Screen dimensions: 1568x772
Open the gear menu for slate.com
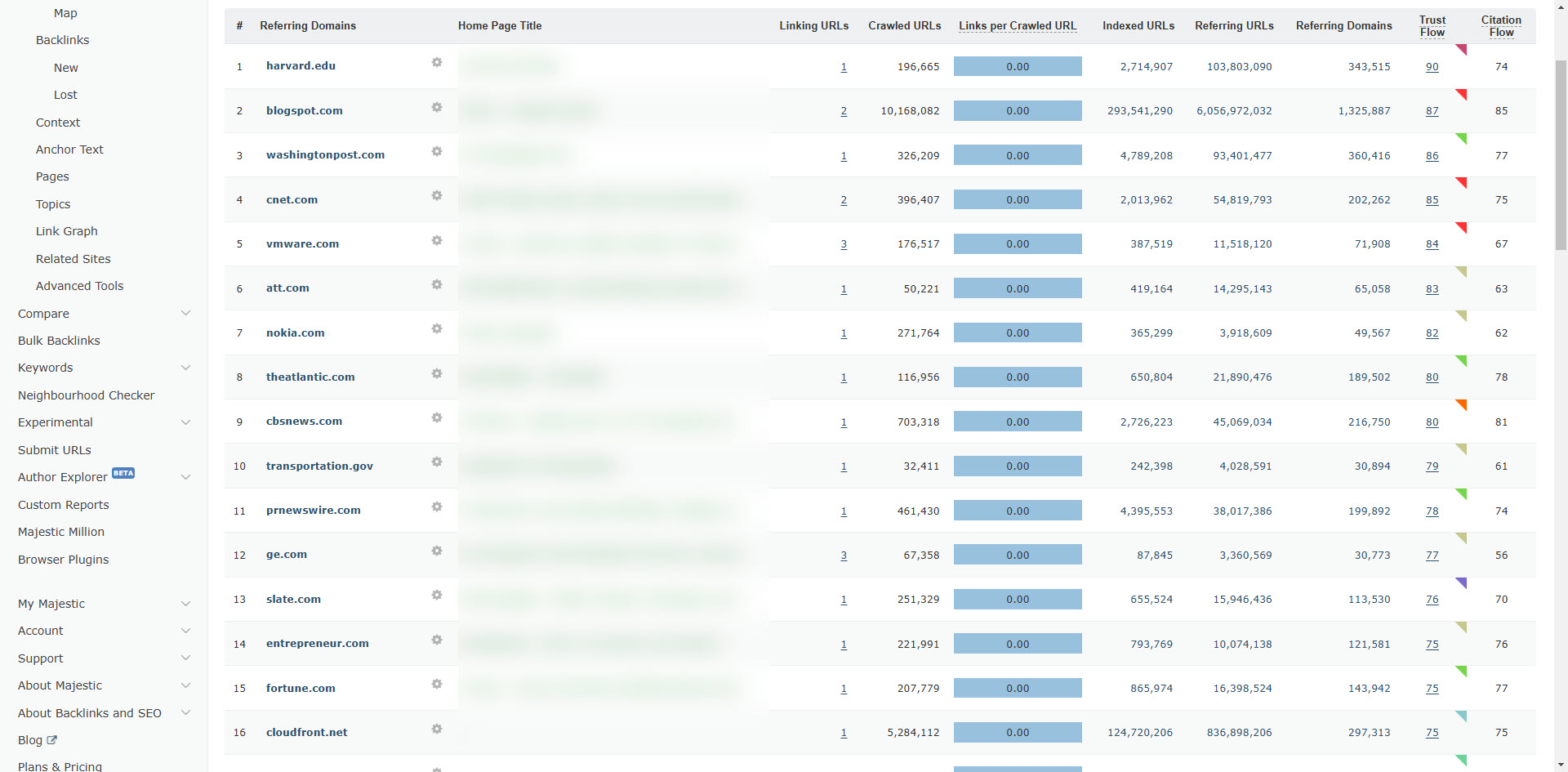pos(437,596)
